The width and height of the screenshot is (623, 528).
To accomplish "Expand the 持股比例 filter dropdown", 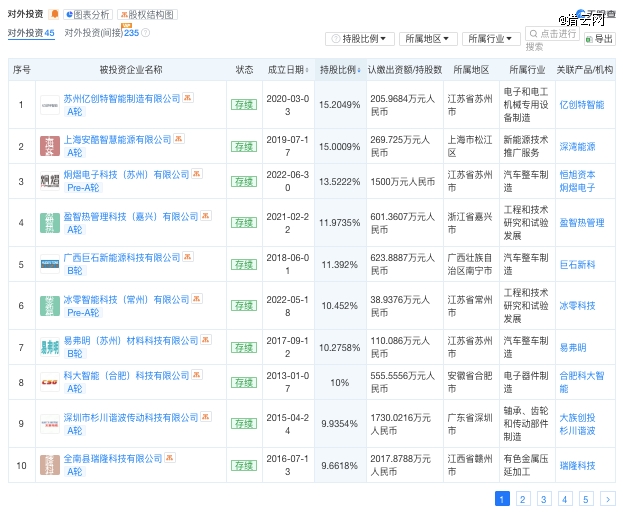I will (x=360, y=39).
